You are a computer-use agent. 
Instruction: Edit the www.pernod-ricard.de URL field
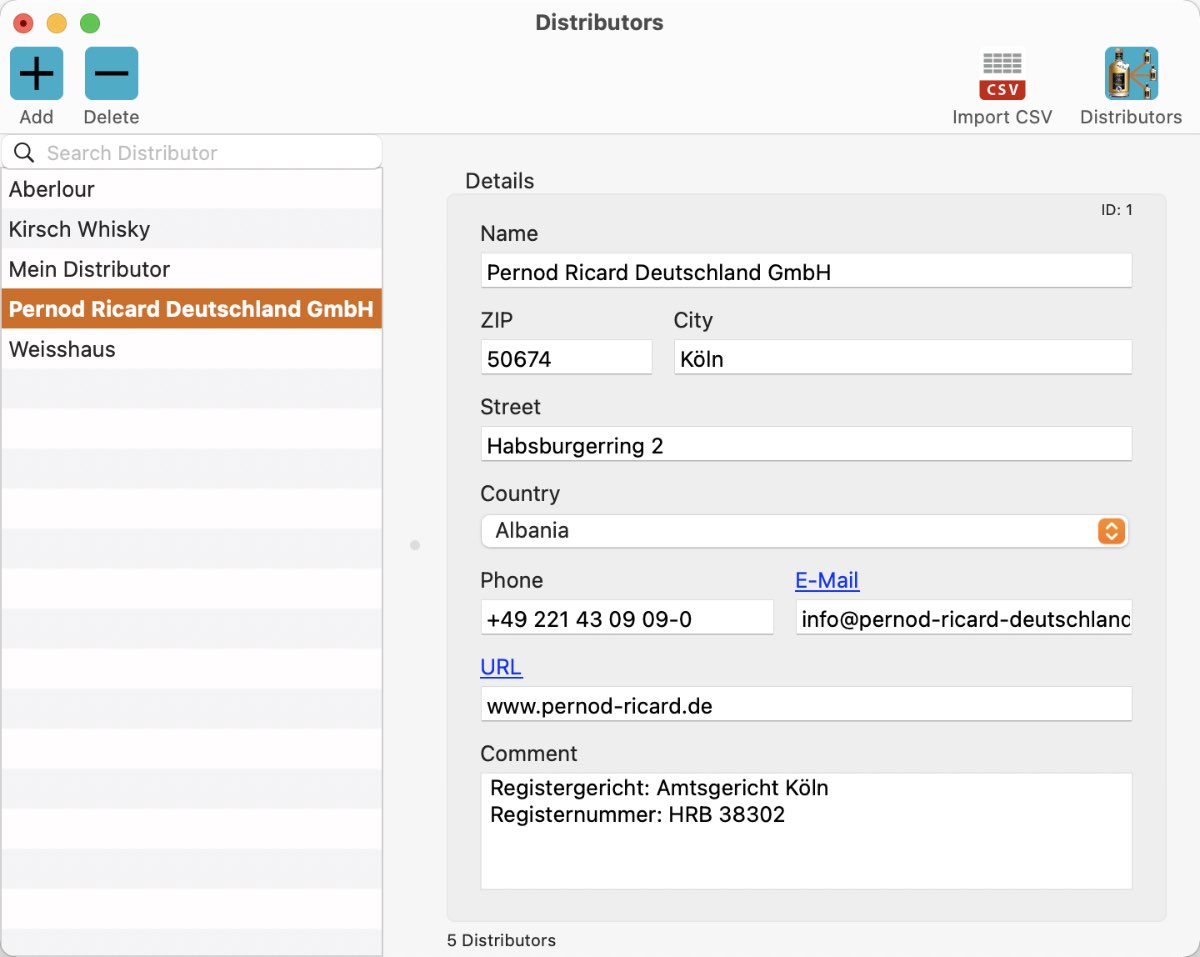(x=806, y=705)
